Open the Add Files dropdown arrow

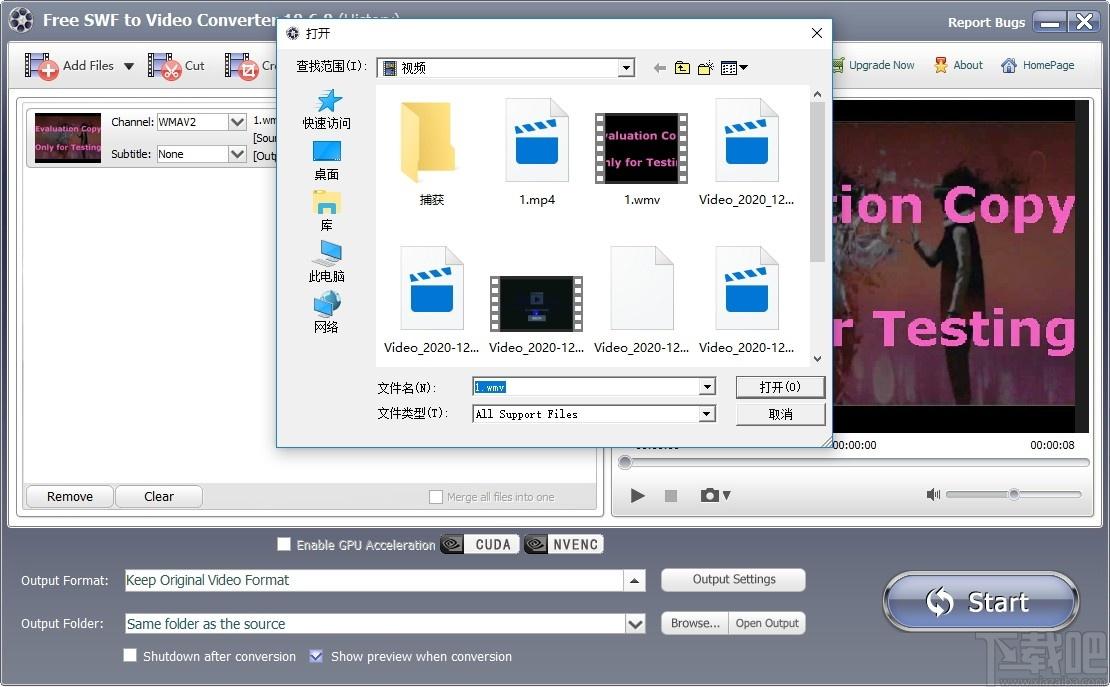point(129,67)
